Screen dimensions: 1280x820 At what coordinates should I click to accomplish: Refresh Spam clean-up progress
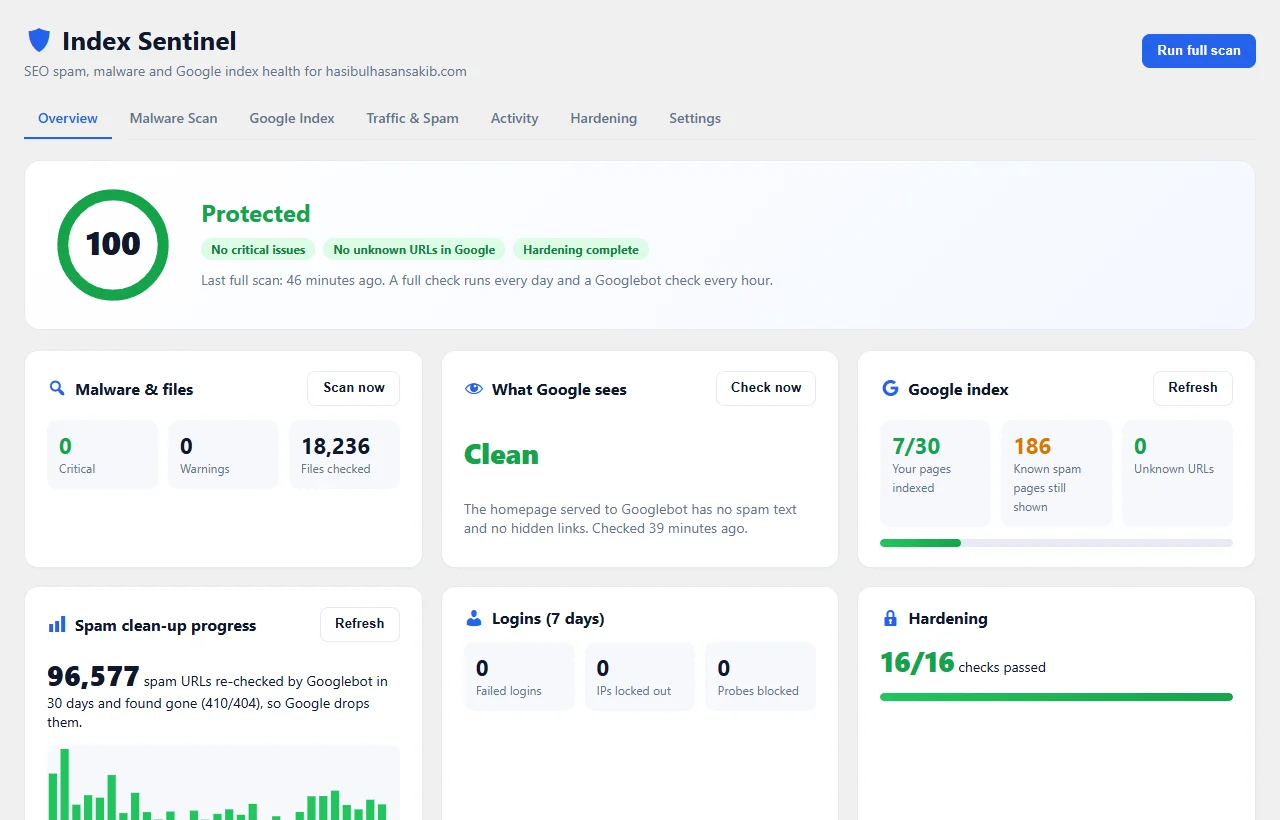point(360,624)
